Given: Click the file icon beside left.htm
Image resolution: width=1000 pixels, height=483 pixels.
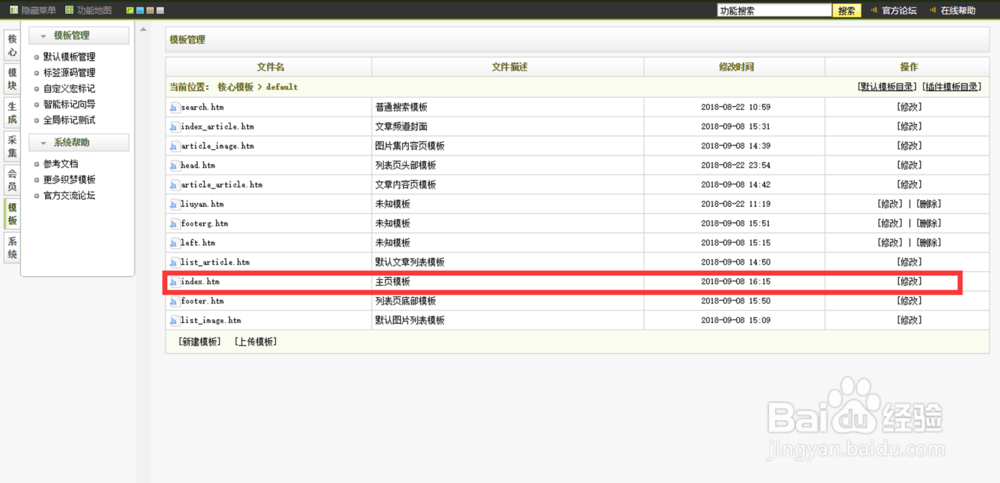Looking at the screenshot, I should coord(174,242).
